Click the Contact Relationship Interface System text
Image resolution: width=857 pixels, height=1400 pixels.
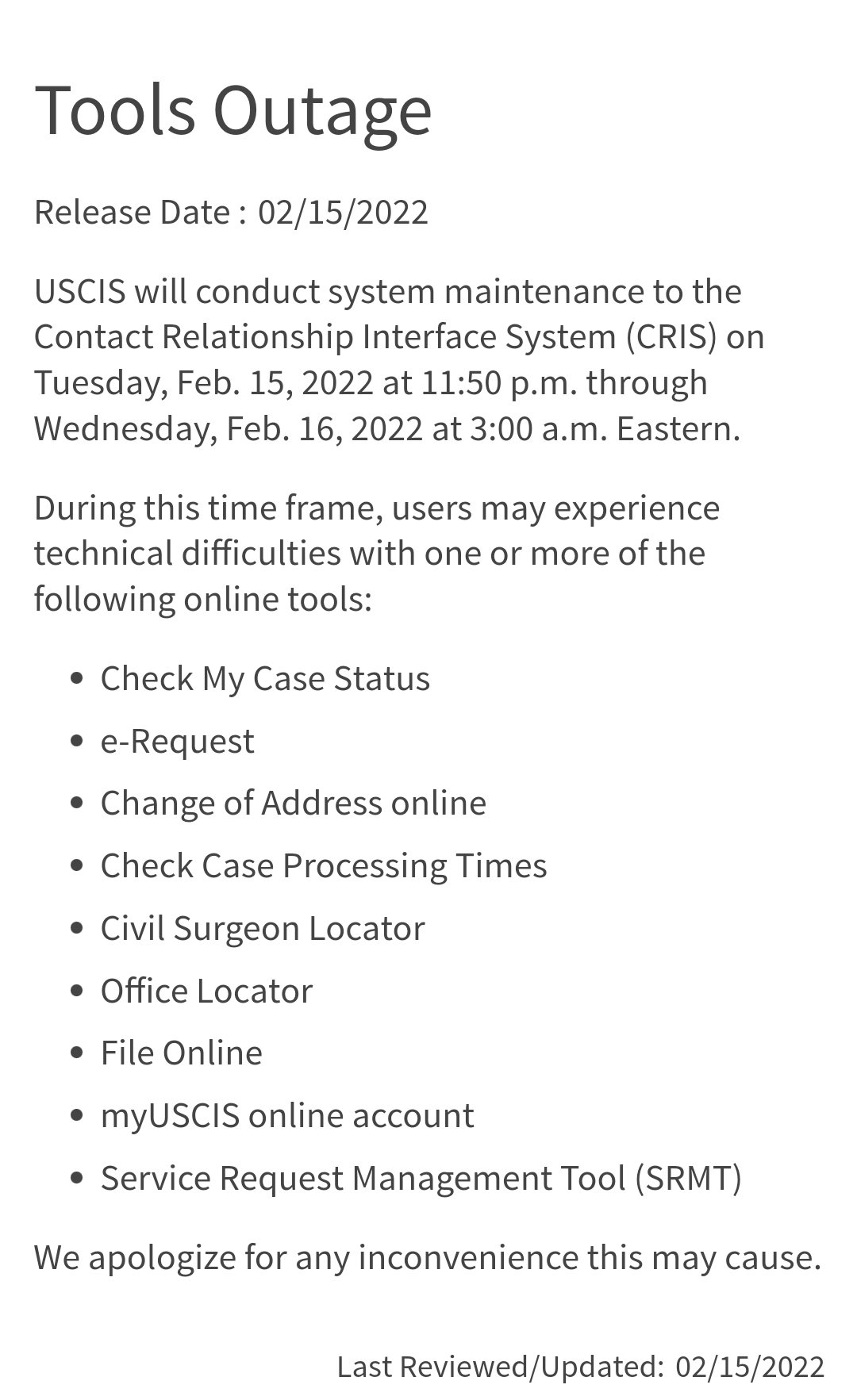(324, 337)
